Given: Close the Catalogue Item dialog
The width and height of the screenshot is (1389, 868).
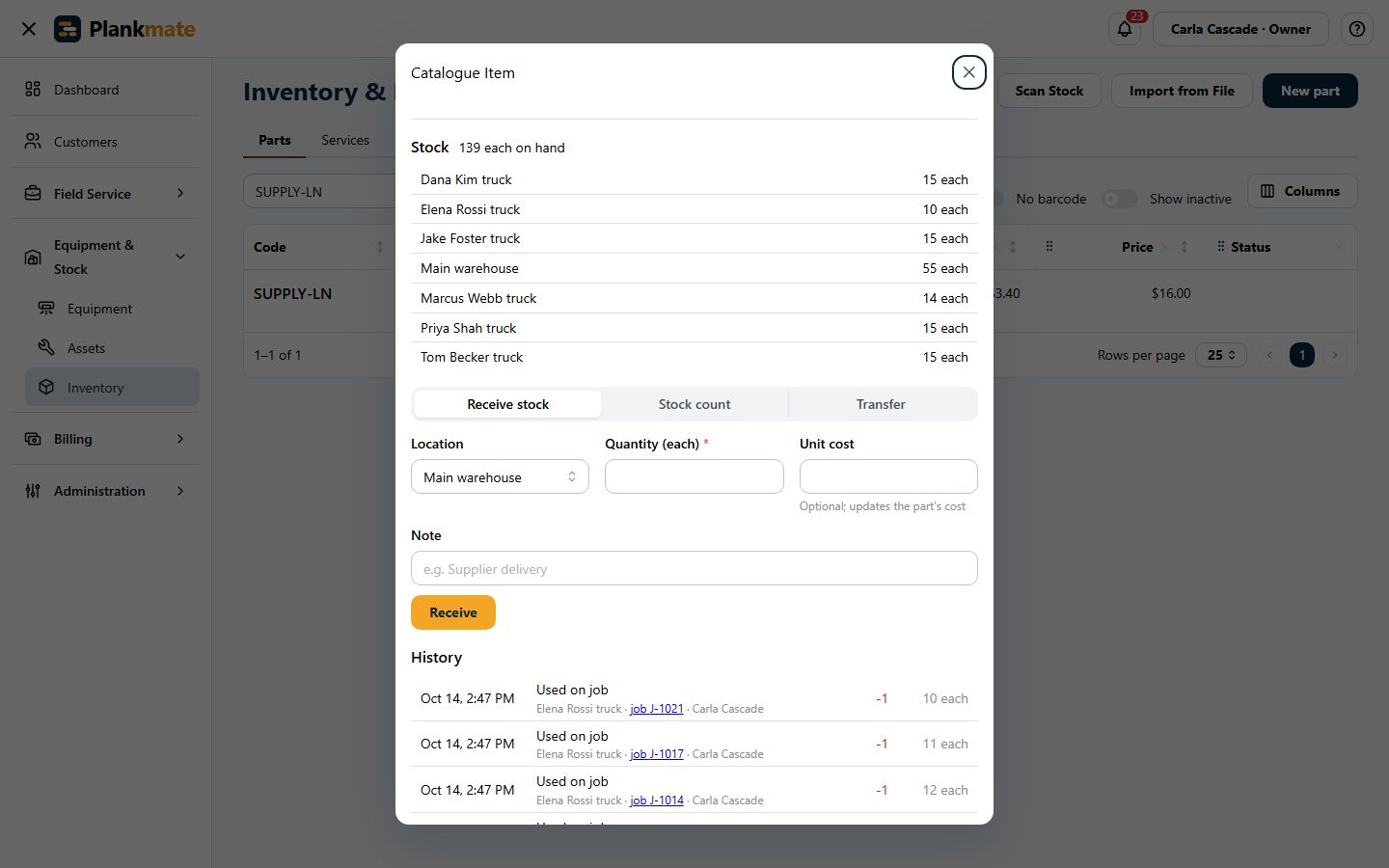Looking at the screenshot, I should (x=968, y=72).
